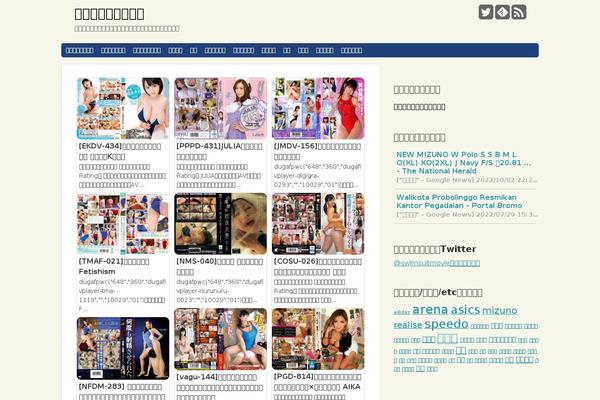
Task: Click the sidebar heading ending in Twitter
Action: pyautogui.click(x=435, y=249)
